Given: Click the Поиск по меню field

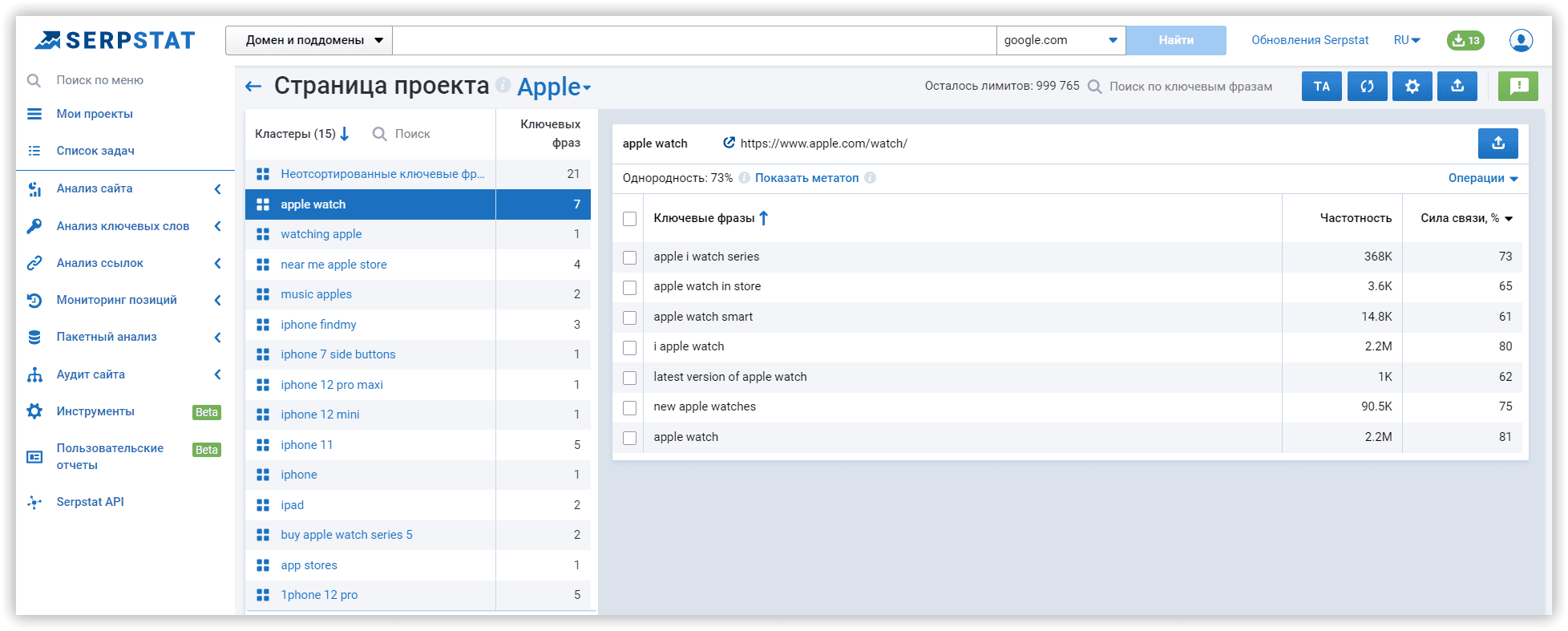Looking at the screenshot, I should point(100,80).
